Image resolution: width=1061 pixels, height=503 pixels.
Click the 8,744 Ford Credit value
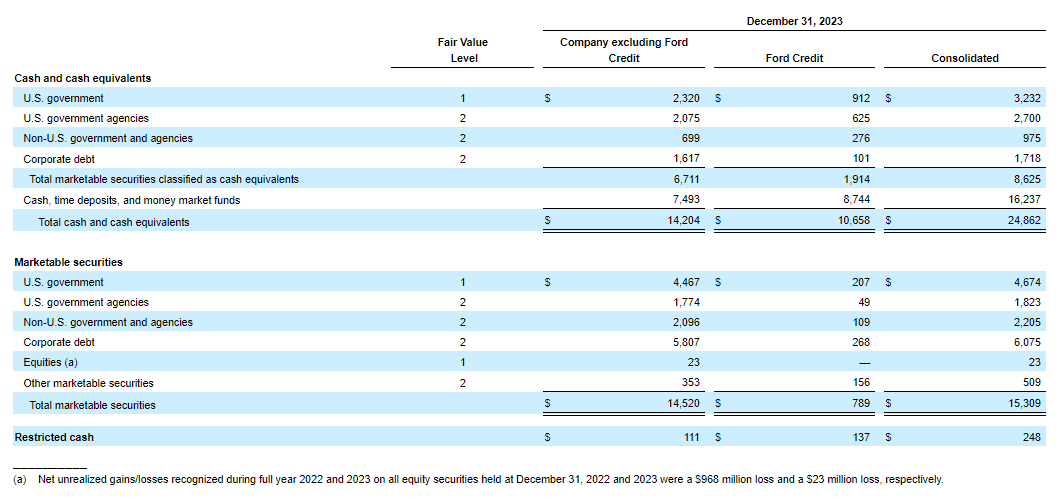(x=856, y=200)
